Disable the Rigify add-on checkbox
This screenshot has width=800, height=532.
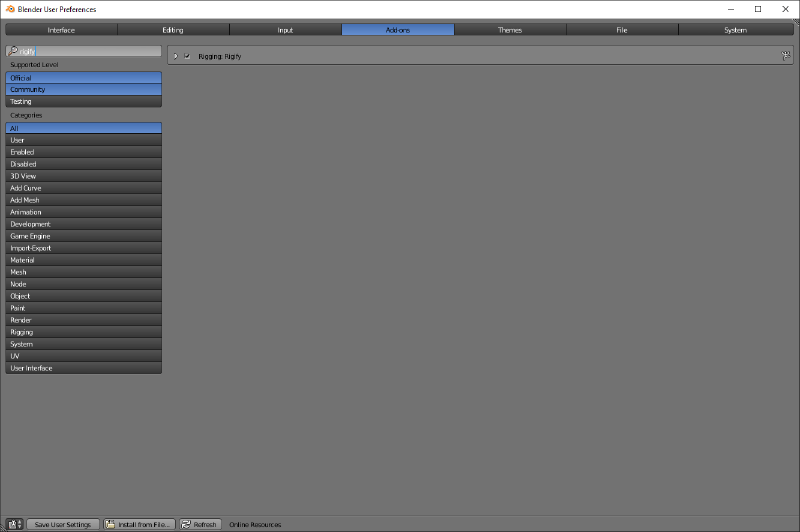187,56
